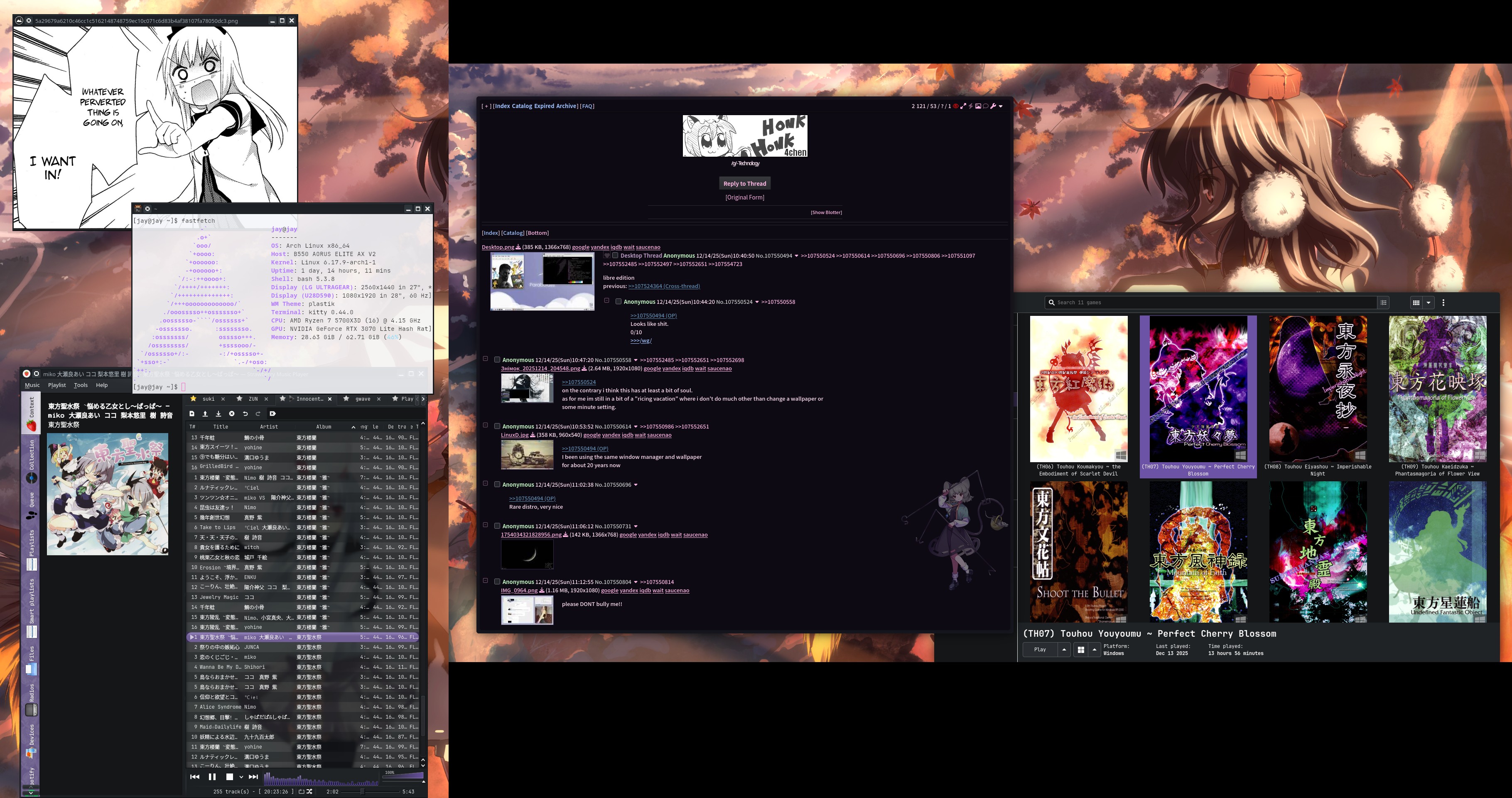
Task: Switch Lutris library to grid view
Action: [1416, 303]
